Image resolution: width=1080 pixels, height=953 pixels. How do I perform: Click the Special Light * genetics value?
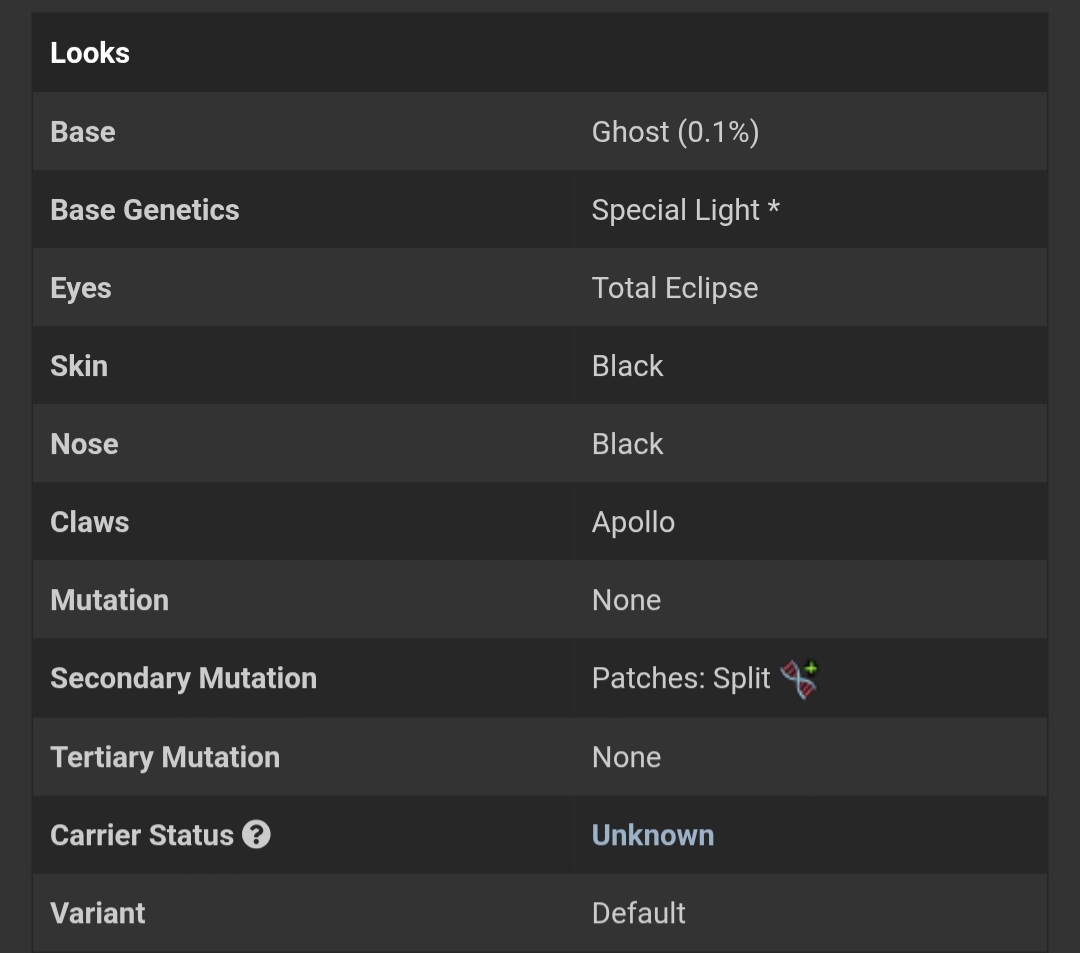(x=685, y=210)
